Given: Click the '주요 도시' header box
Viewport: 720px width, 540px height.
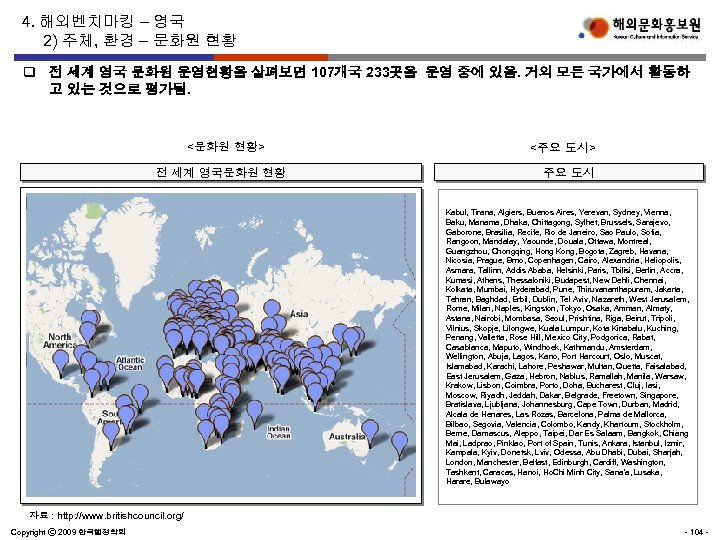Looking at the screenshot, I should click(x=569, y=172).
